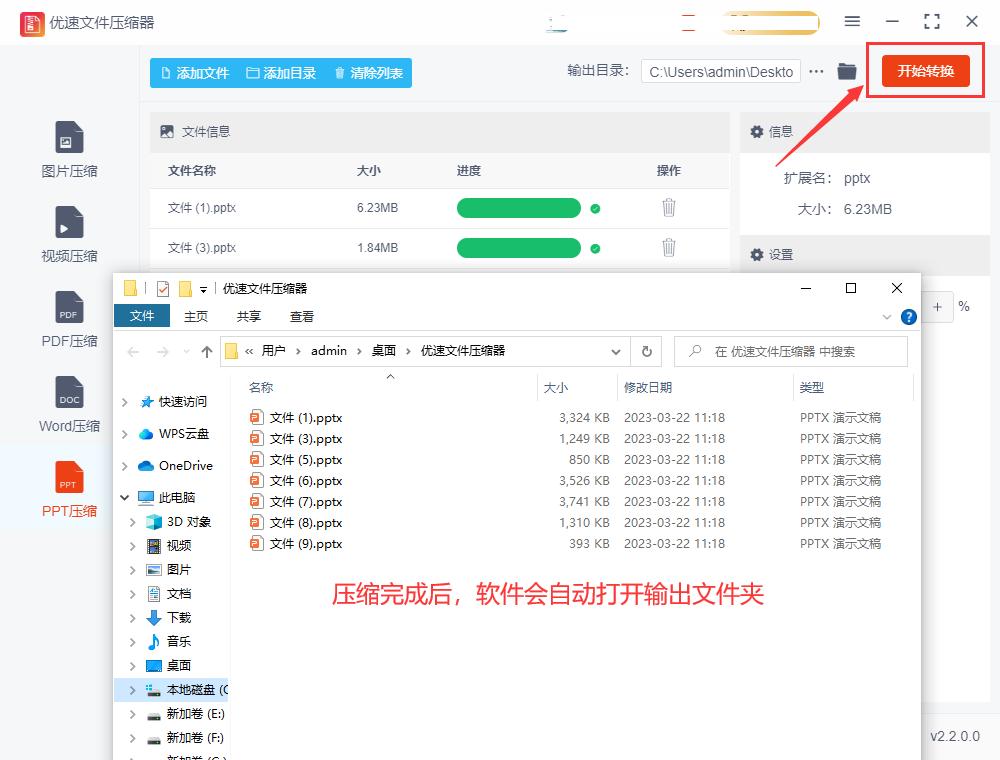The image size is (1000, 760).
Task: Click the progress bar of 文件(1).pptx
Action: (x=518, y=207)
